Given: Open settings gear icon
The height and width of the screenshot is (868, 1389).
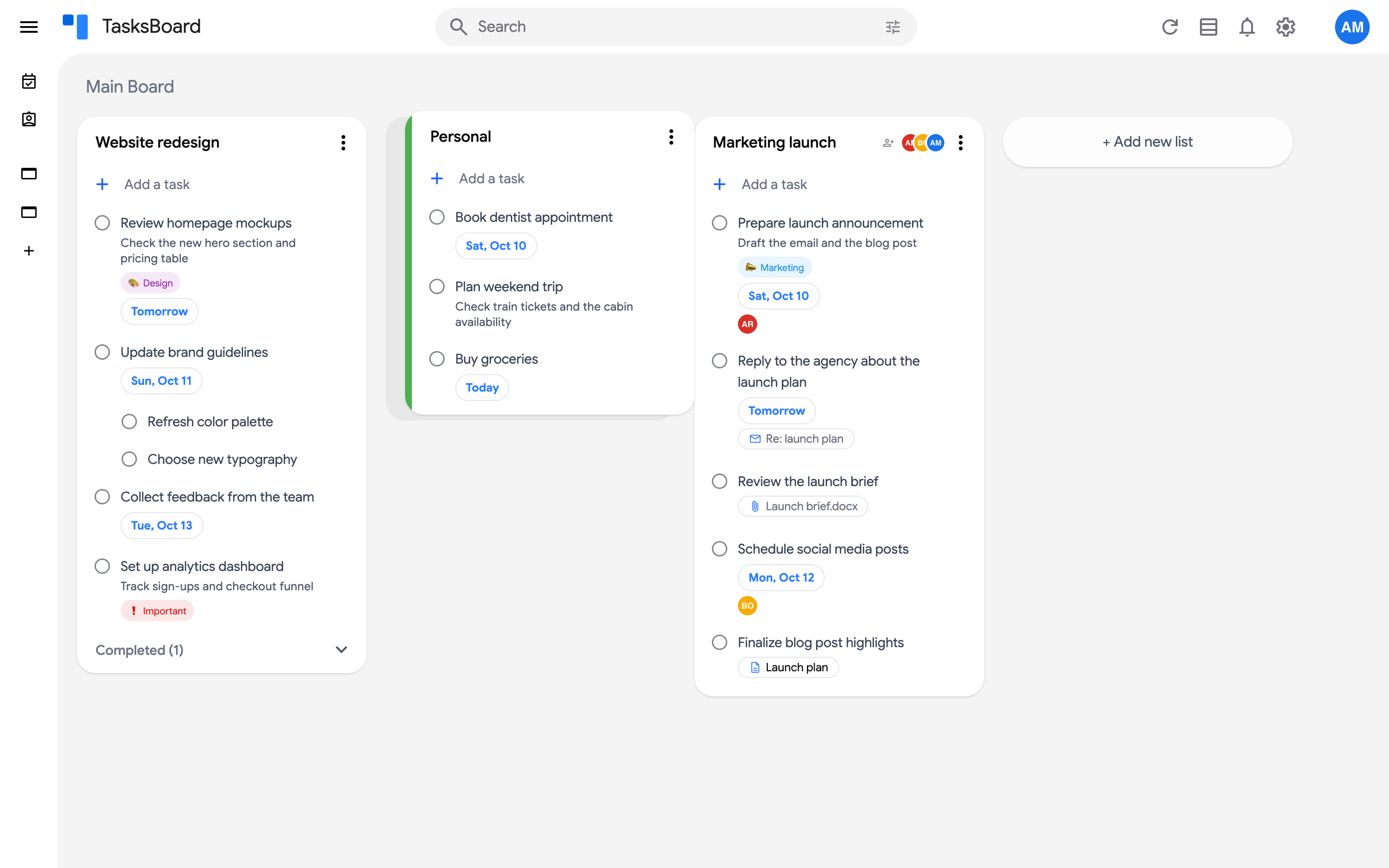Looking at the screenshot, I should tap(1286, 27).
